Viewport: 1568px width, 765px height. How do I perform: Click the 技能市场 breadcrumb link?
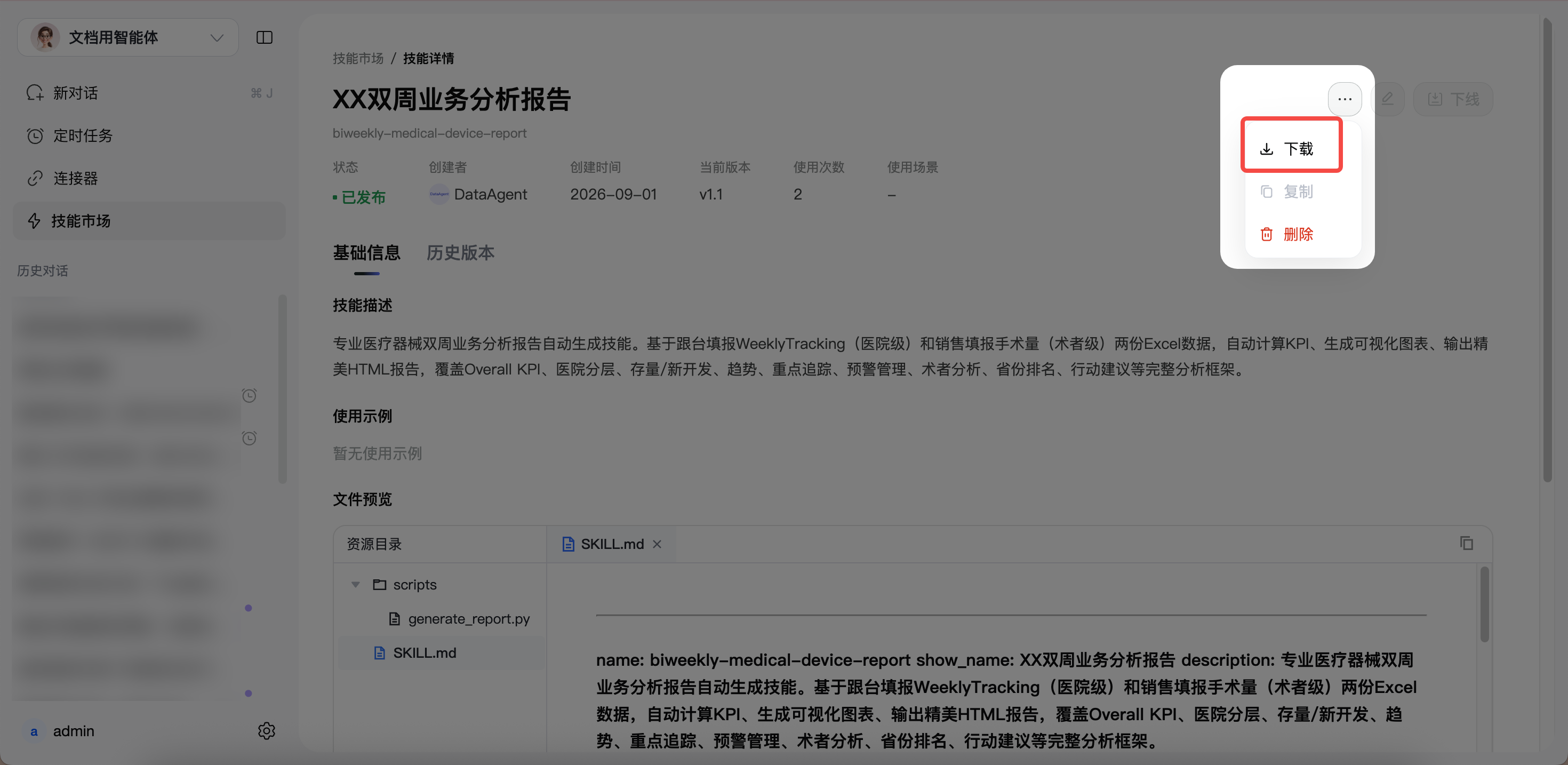tap(358, 59)
